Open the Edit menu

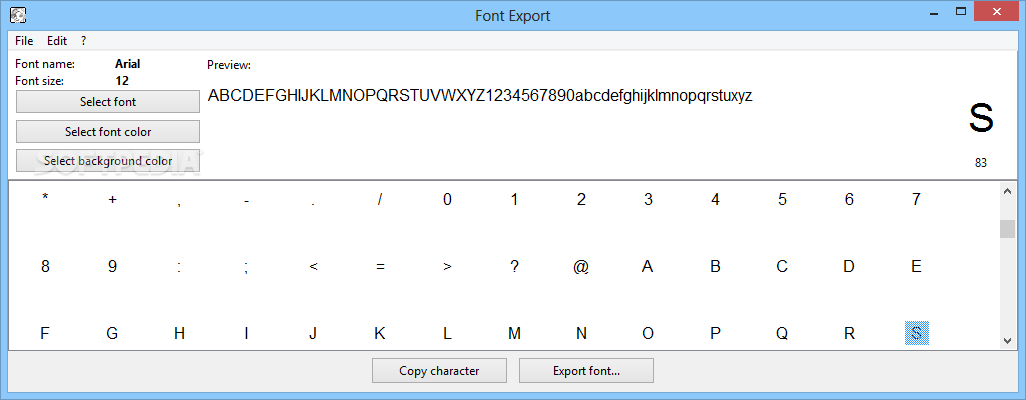click(x=57, y=41)
